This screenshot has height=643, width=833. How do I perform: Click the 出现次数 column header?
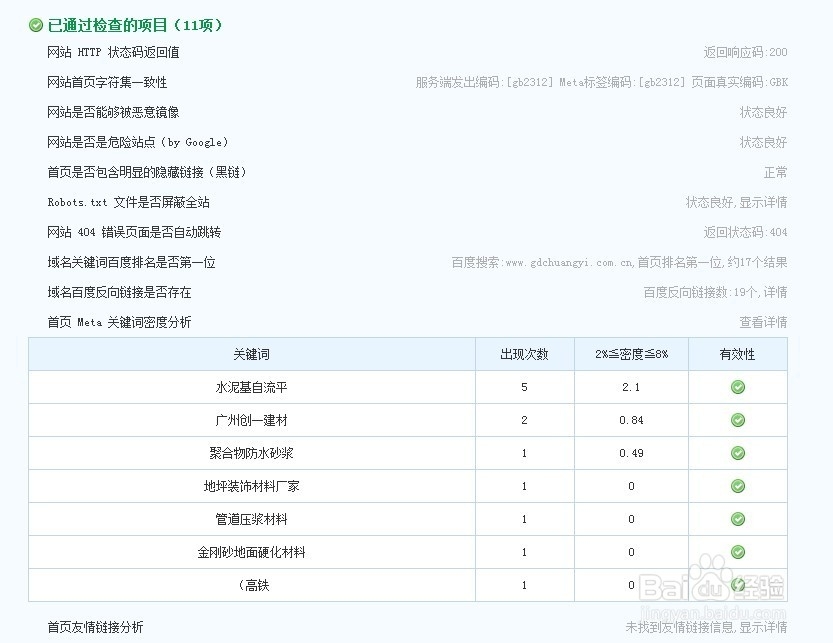pos(524,353)
